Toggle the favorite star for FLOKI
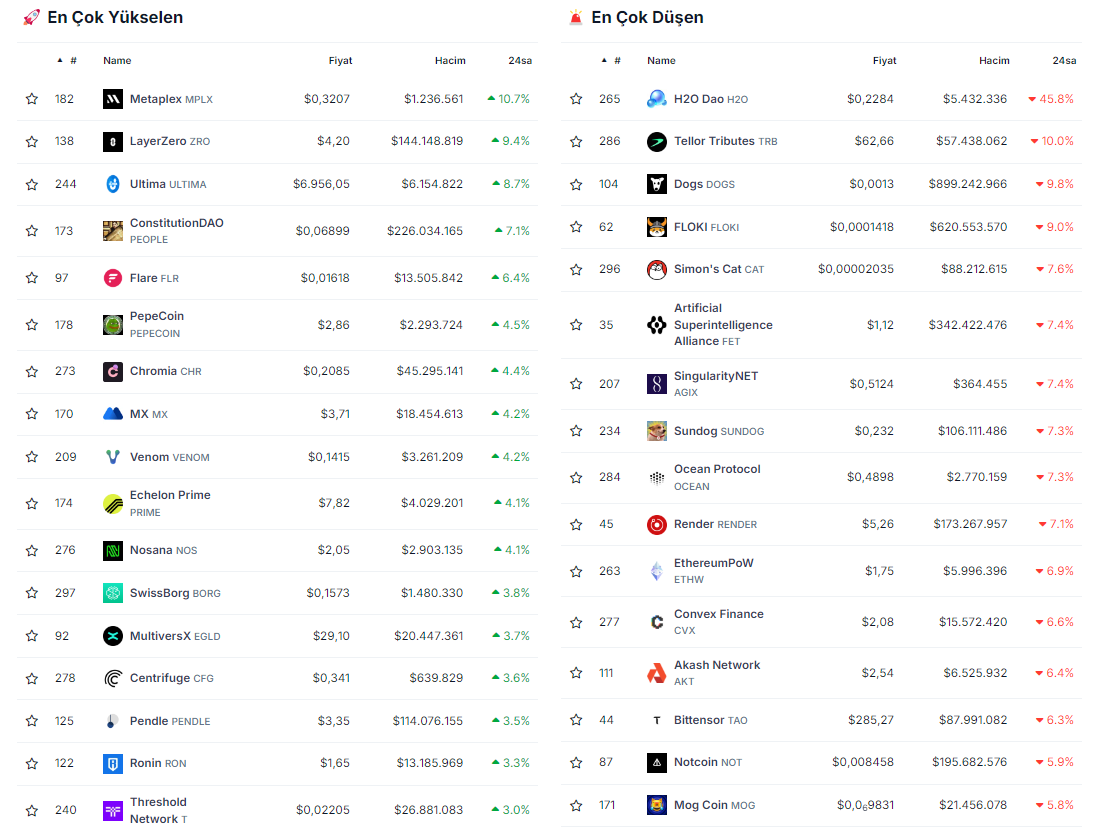Screen dimensions: 1116x828 click(x=577, y=227)
